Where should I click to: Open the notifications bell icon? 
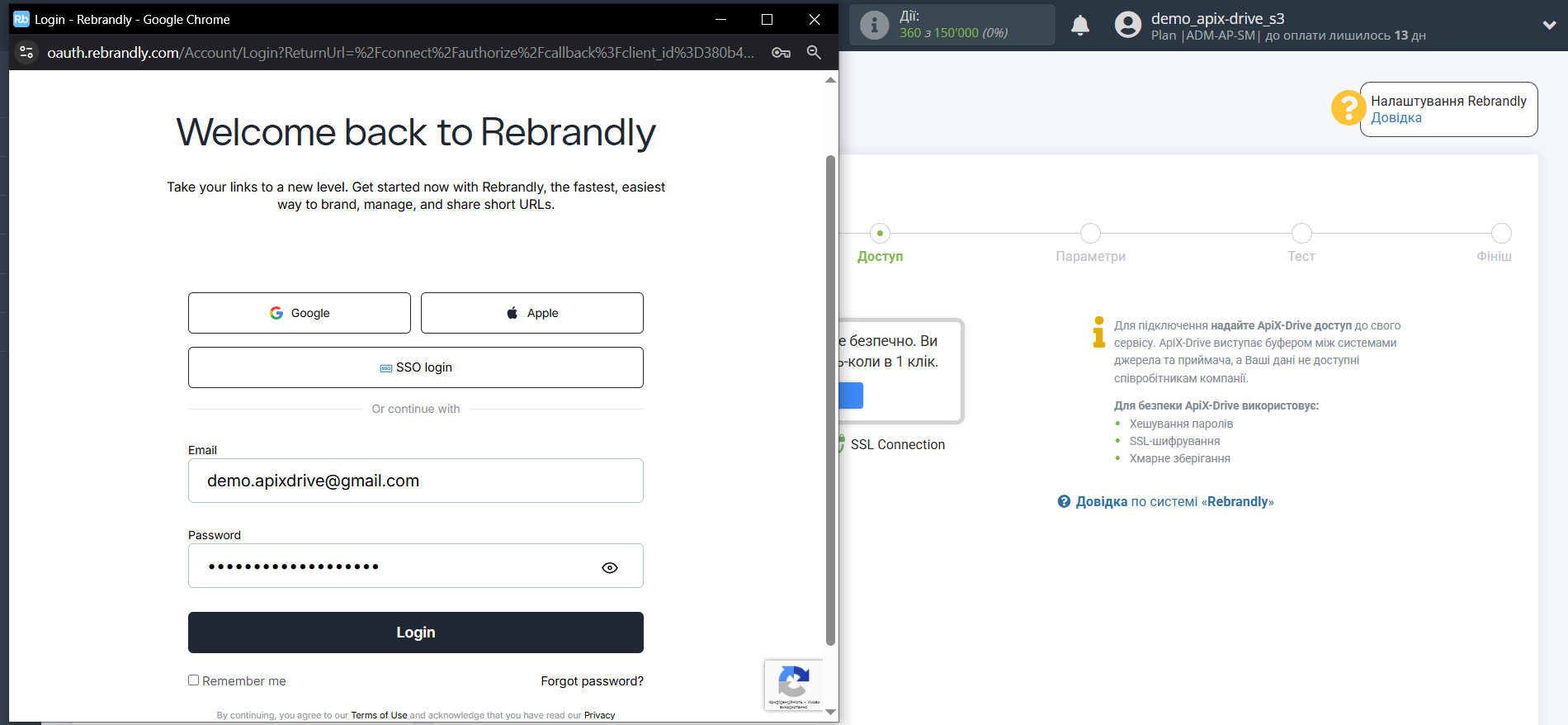tap(1080, 26)
